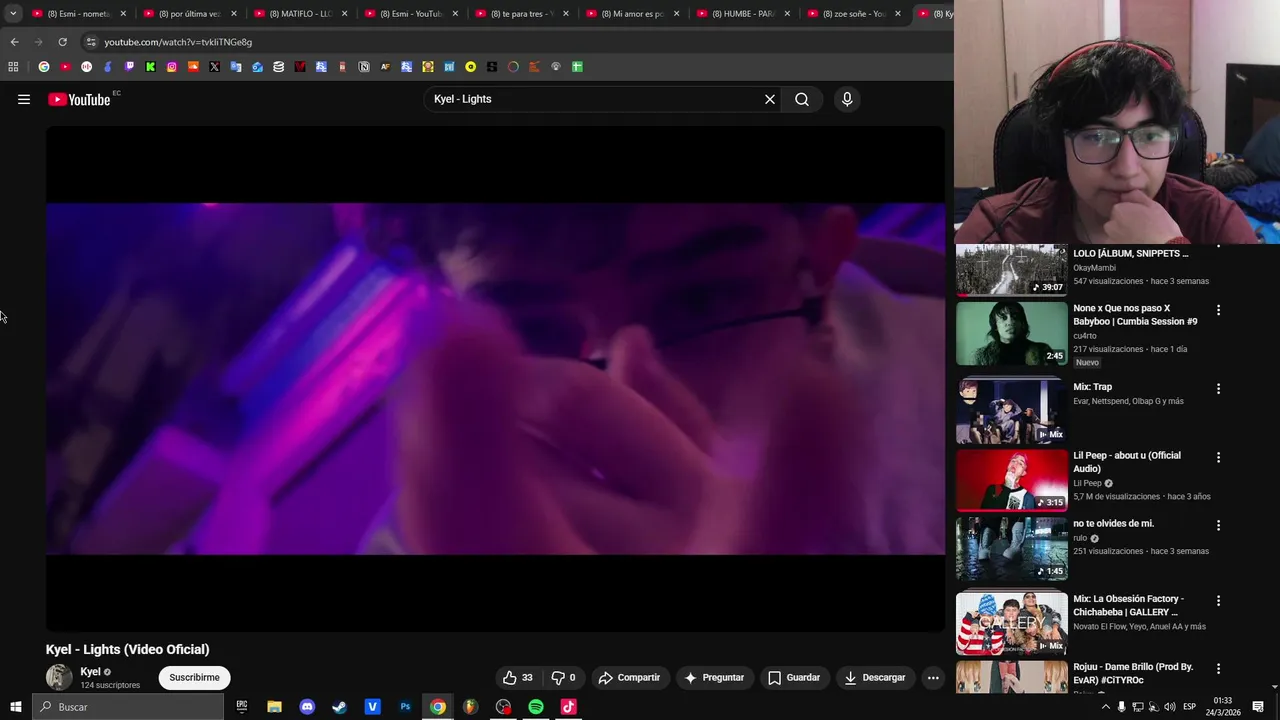Open the Kyel channel name link

[90, 672]
